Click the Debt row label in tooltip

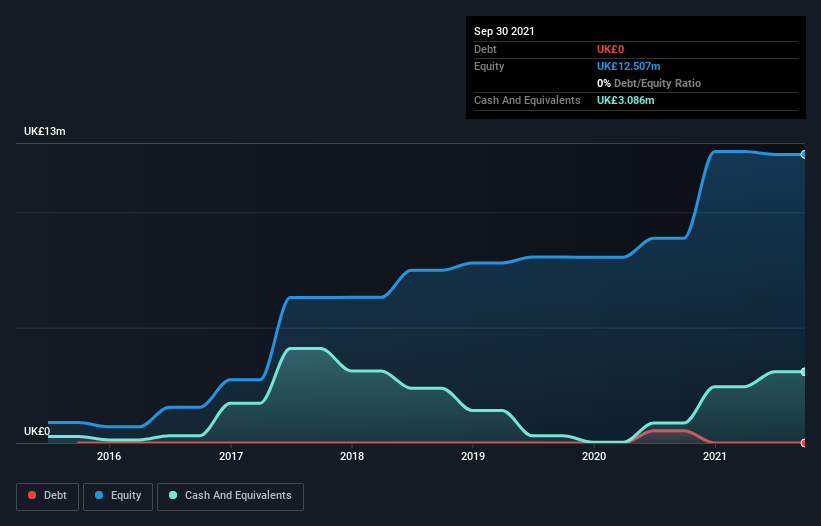point(485,49)
